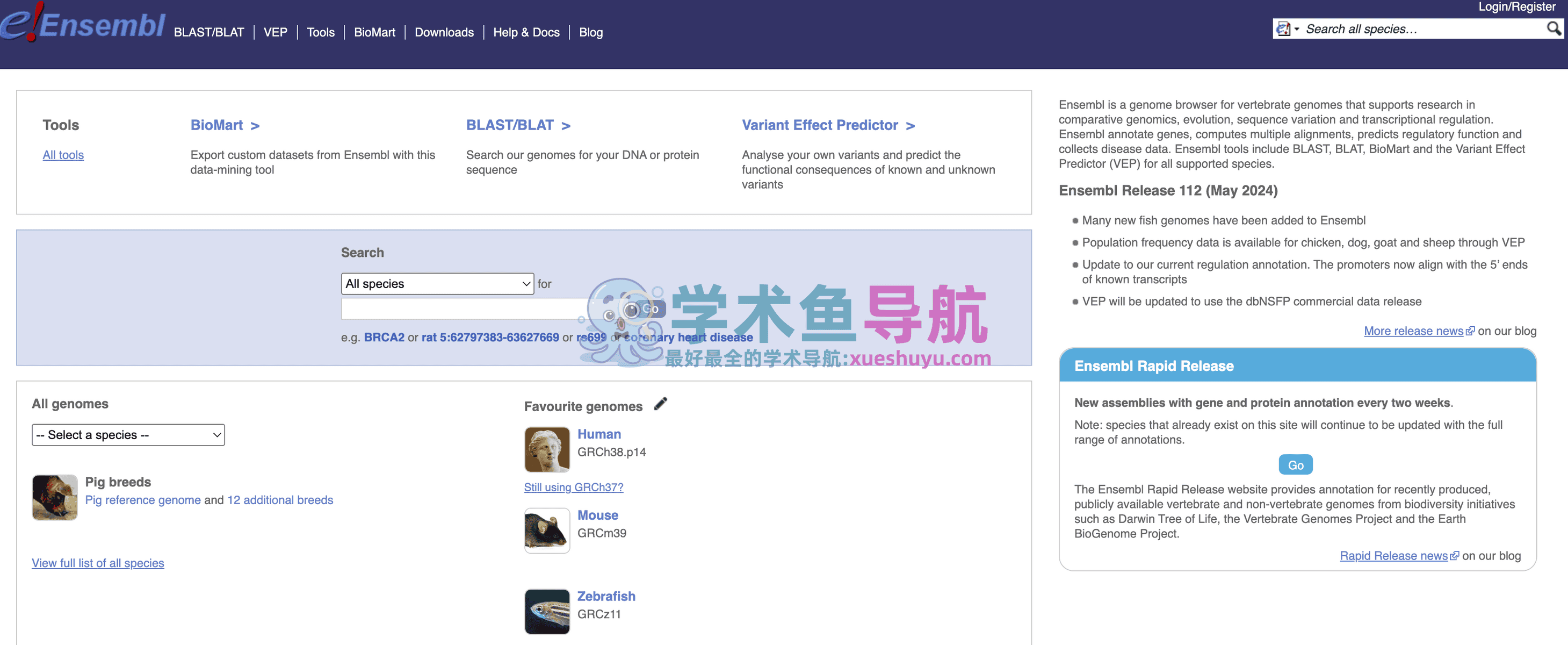The image size is (1568, 645).
Task: Click the pencil icon to edit favourite genomes
Action: (x=660, y=404)
